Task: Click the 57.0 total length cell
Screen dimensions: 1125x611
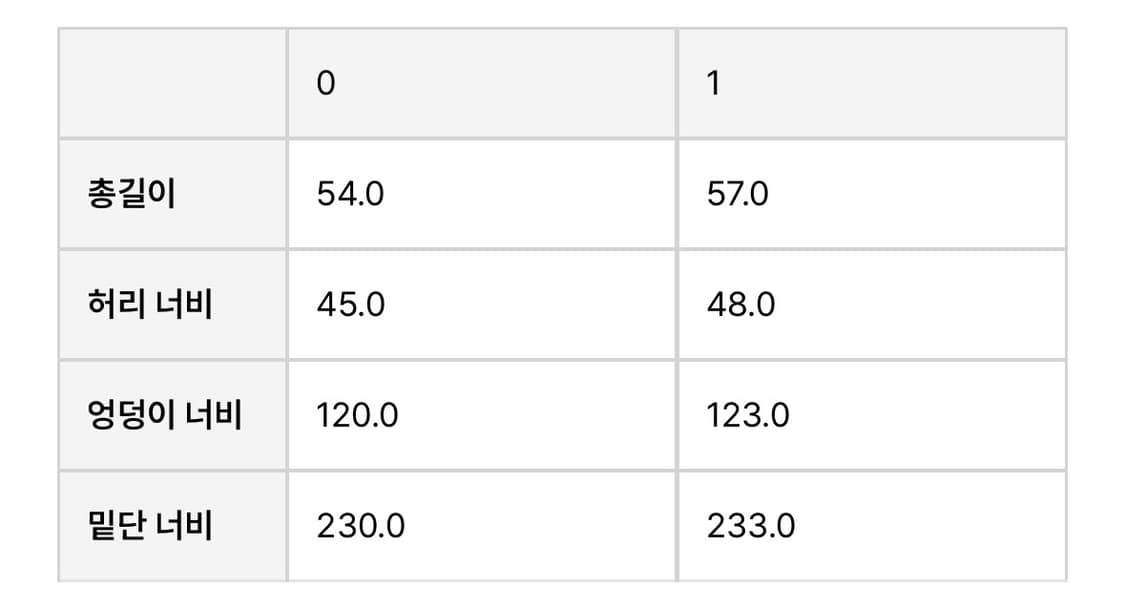Action: pyautogui.click(x=738, y=194)
